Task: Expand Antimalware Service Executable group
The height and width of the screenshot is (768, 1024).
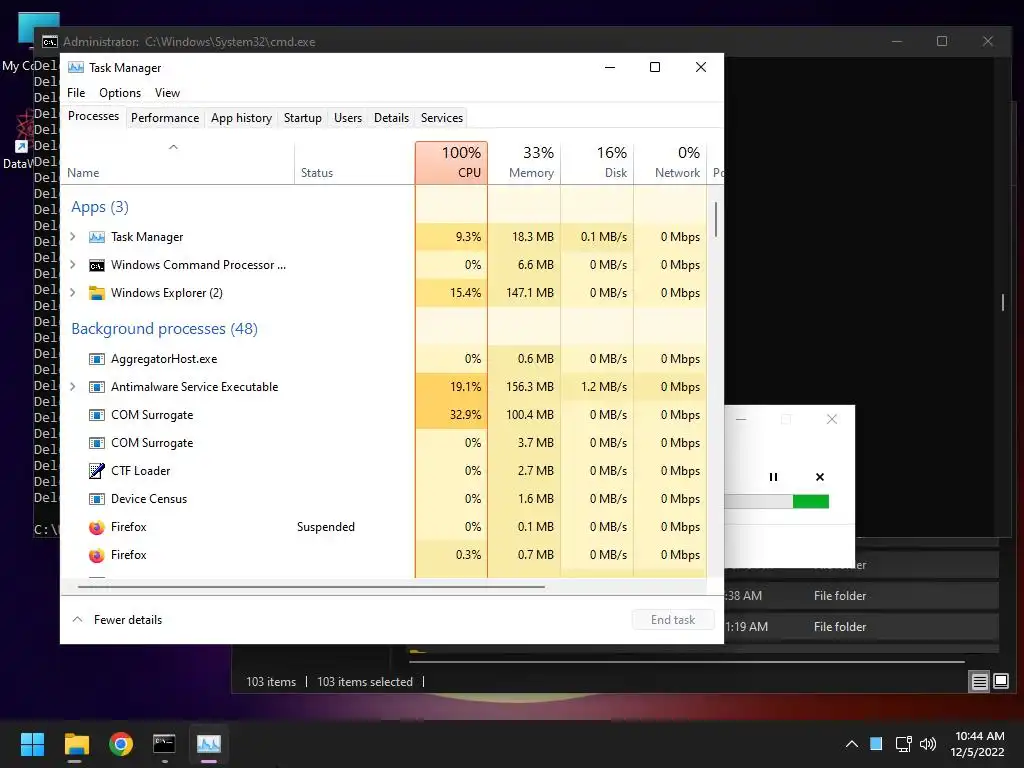Action: (73, 387)
